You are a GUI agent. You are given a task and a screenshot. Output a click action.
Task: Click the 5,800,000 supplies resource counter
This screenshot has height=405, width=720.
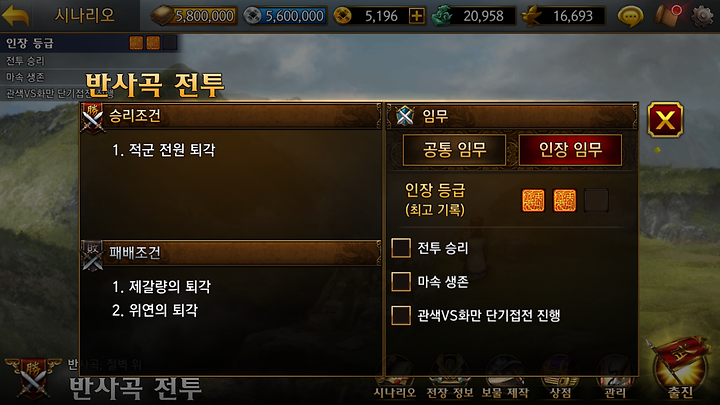click(x=194, y=16)
